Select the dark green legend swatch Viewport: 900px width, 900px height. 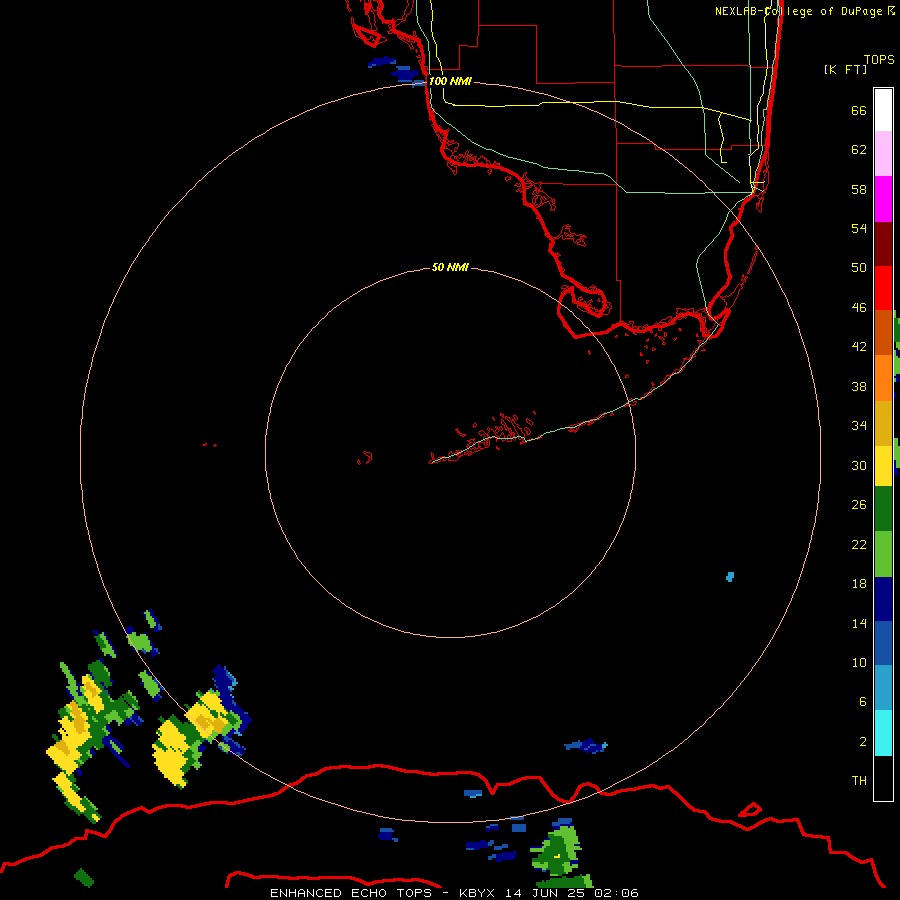(883, 509)
